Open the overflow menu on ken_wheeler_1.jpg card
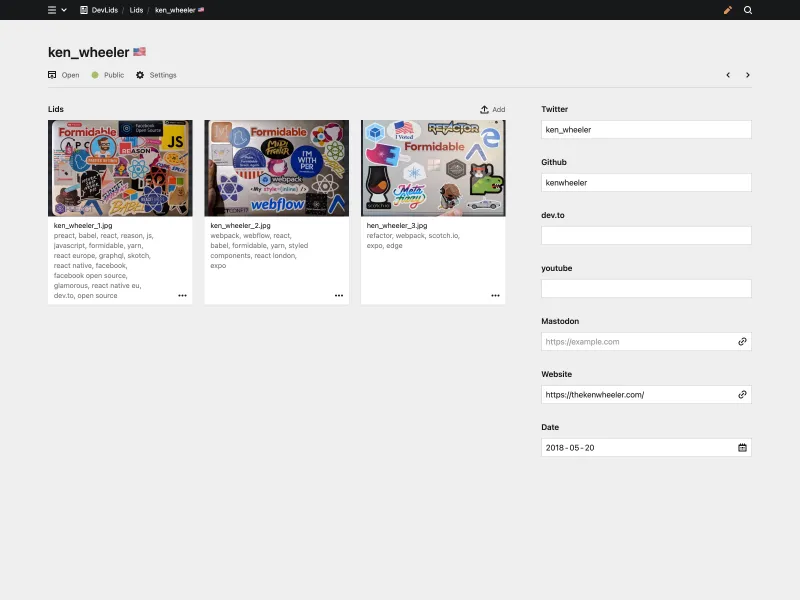 click(183, 295)
